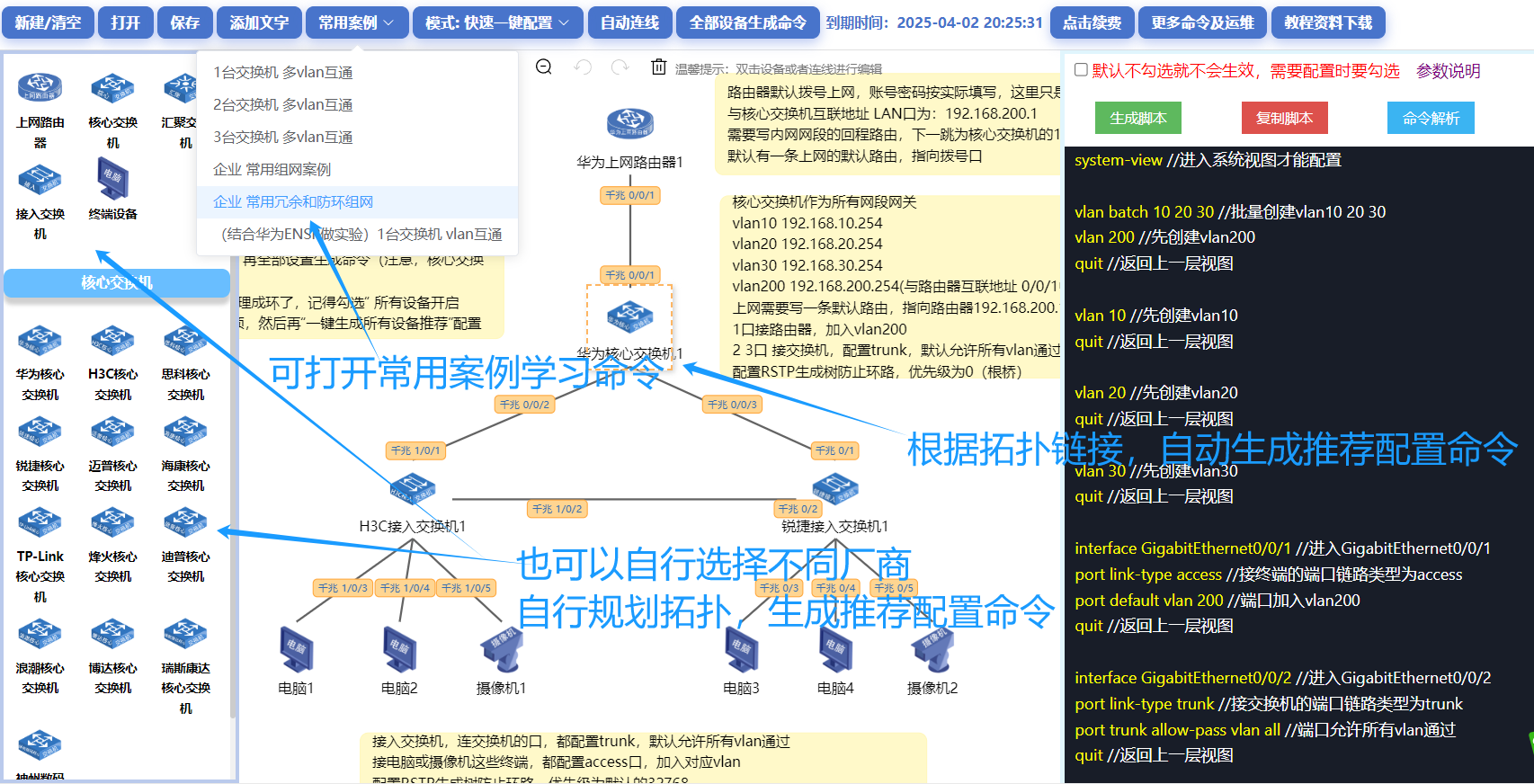Image resolution: width=1534 pixels, height=784 pixels.
Task: Click the undo arrow icon
Action: (583, 67)
